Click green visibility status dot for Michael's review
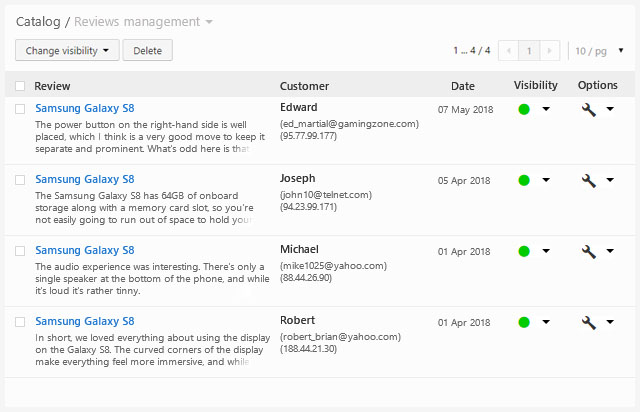Image resolution: width=640 pixels, height=412 pixels. pos(524,251)
